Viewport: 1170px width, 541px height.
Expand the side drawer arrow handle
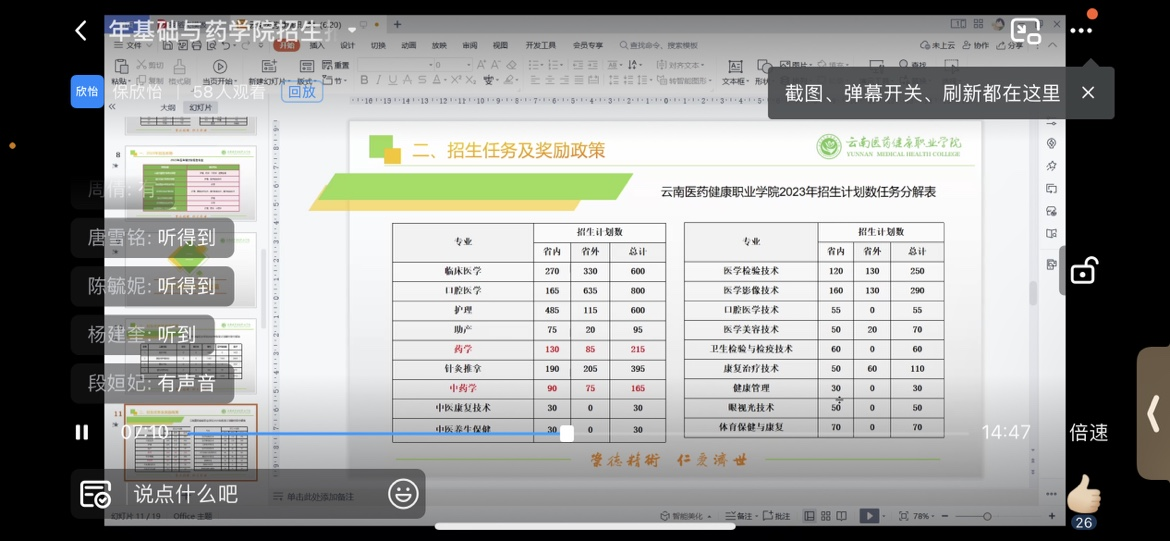tap(1154, 413)
